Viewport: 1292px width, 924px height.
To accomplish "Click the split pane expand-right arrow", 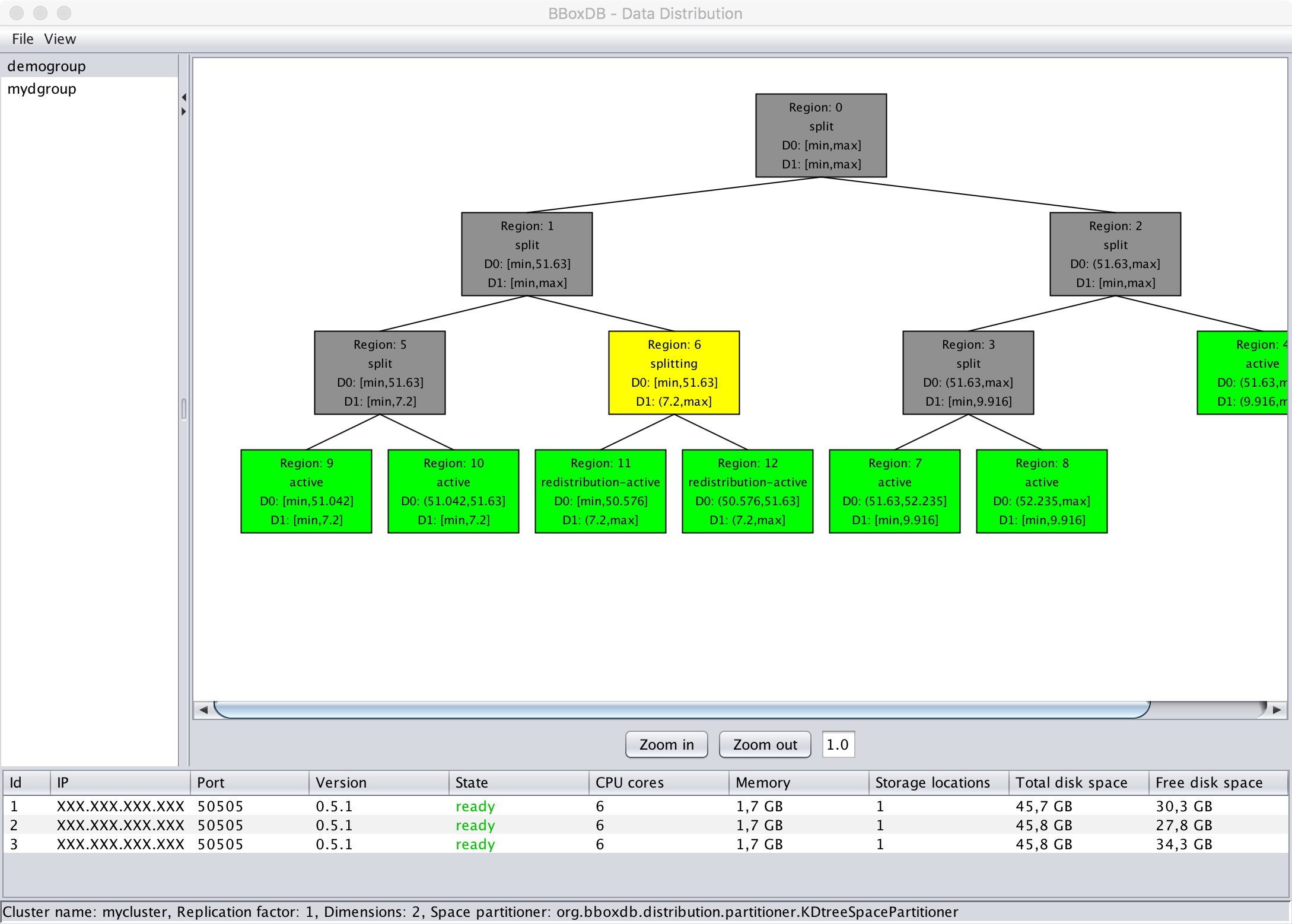I will point(184,111).
